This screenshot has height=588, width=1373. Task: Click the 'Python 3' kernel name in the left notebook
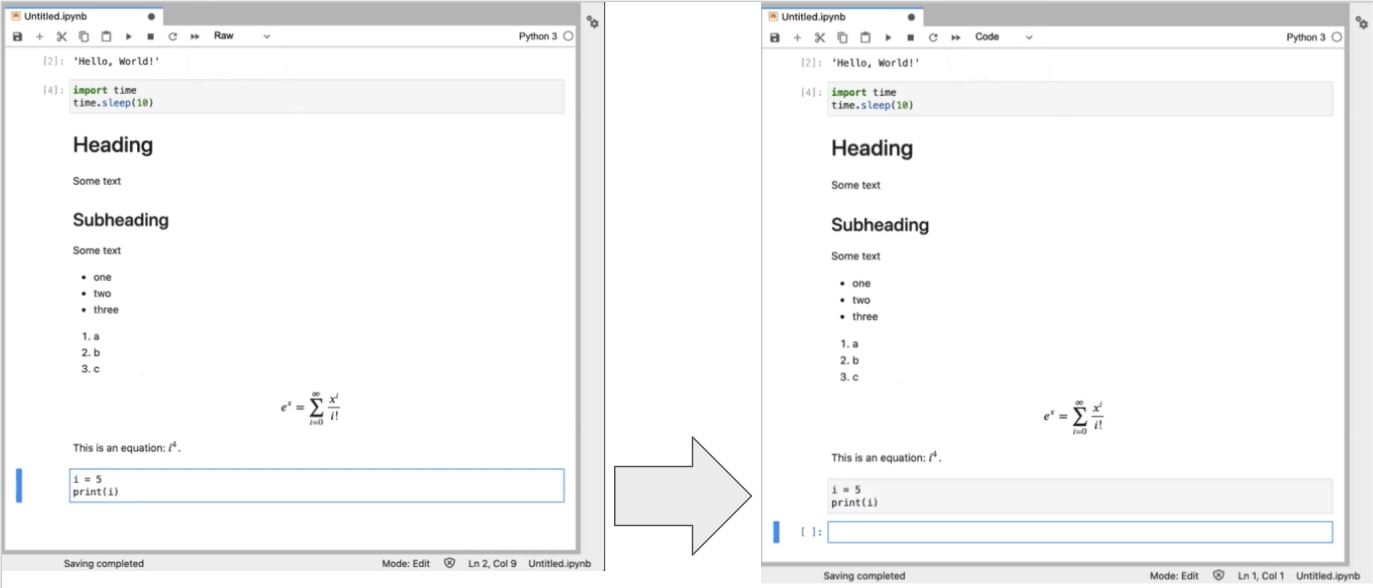(x=538, y=36)
